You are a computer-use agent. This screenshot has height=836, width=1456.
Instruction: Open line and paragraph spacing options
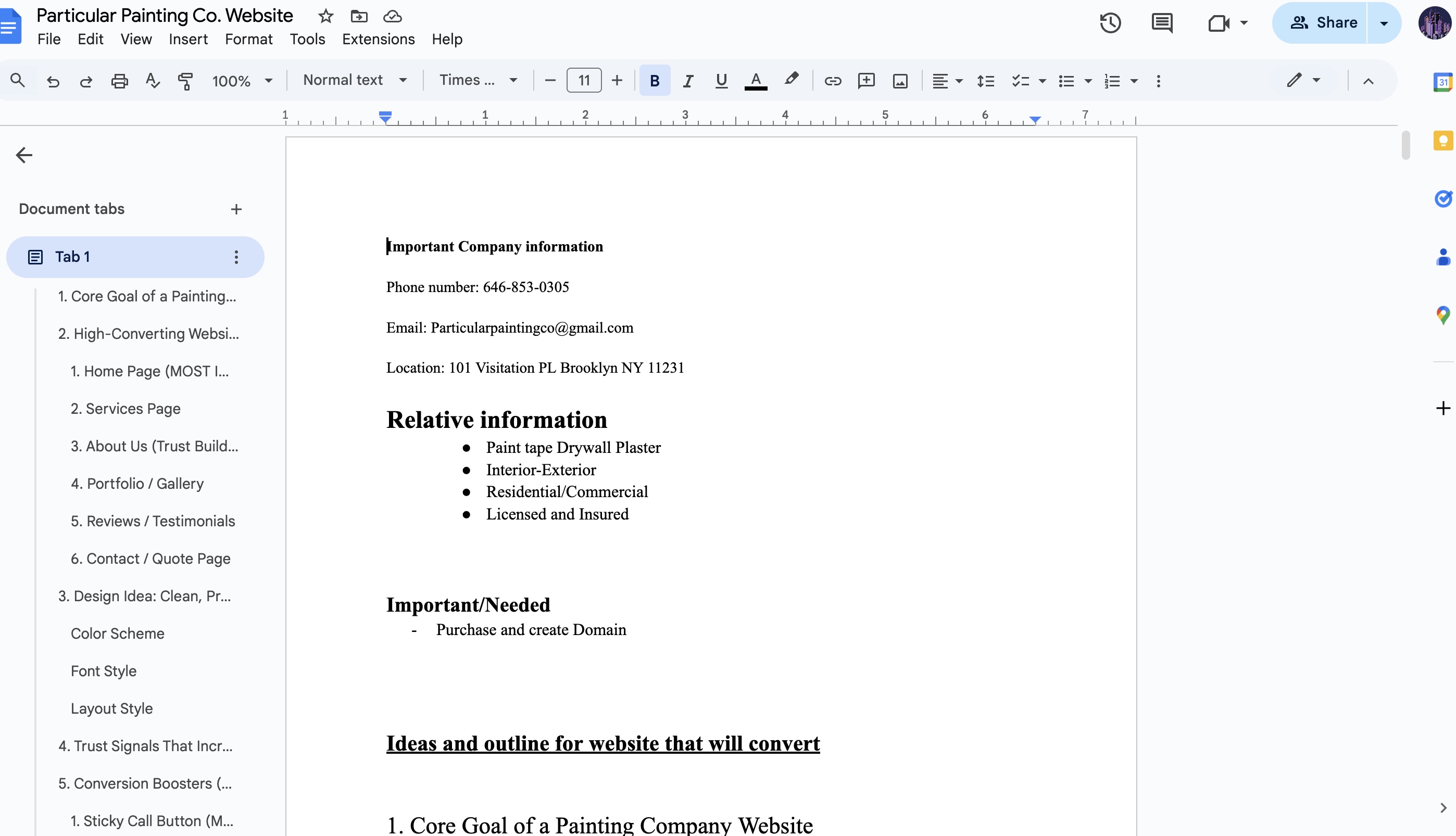(x=986, y=81)
